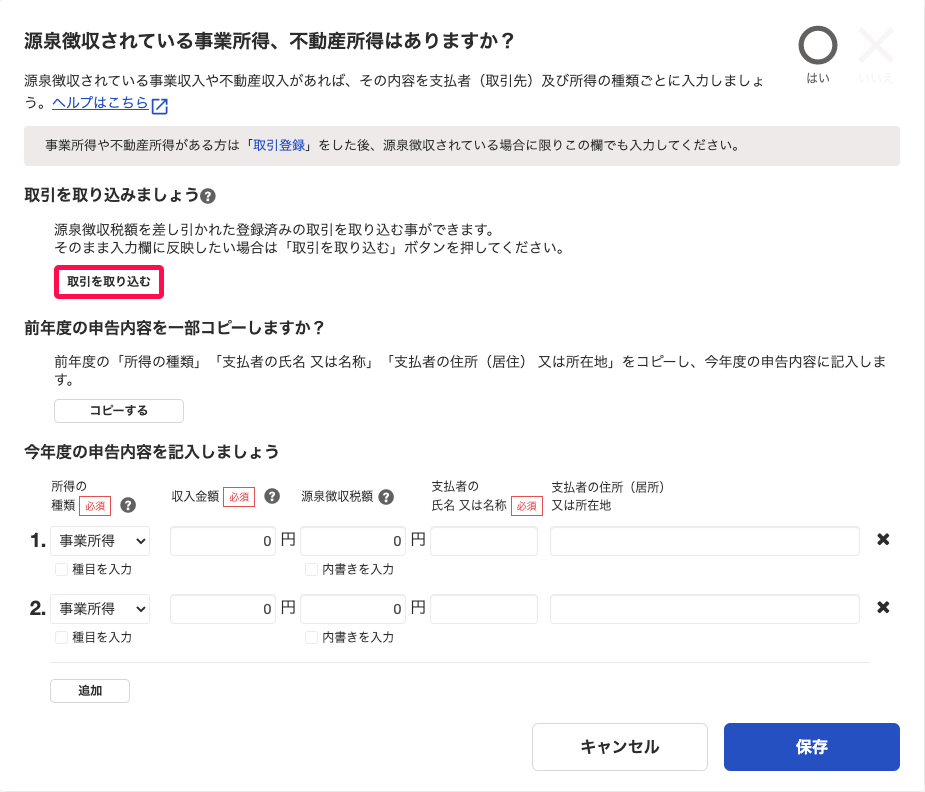Image resolution: width=925 pixels, height=792 pixels.
Task: Focus row 1 収入金額 amount field
Action: click(223, 541)
